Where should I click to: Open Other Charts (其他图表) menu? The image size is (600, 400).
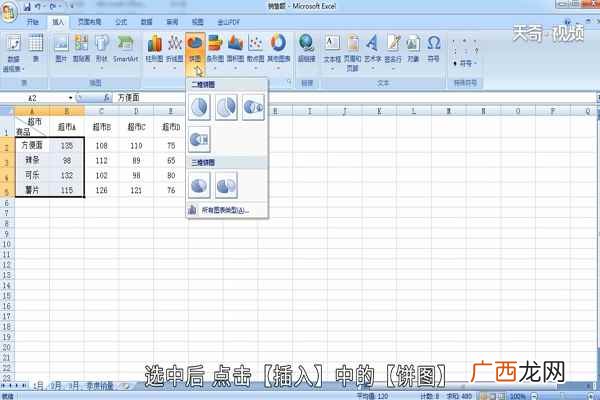coord(278,52)
